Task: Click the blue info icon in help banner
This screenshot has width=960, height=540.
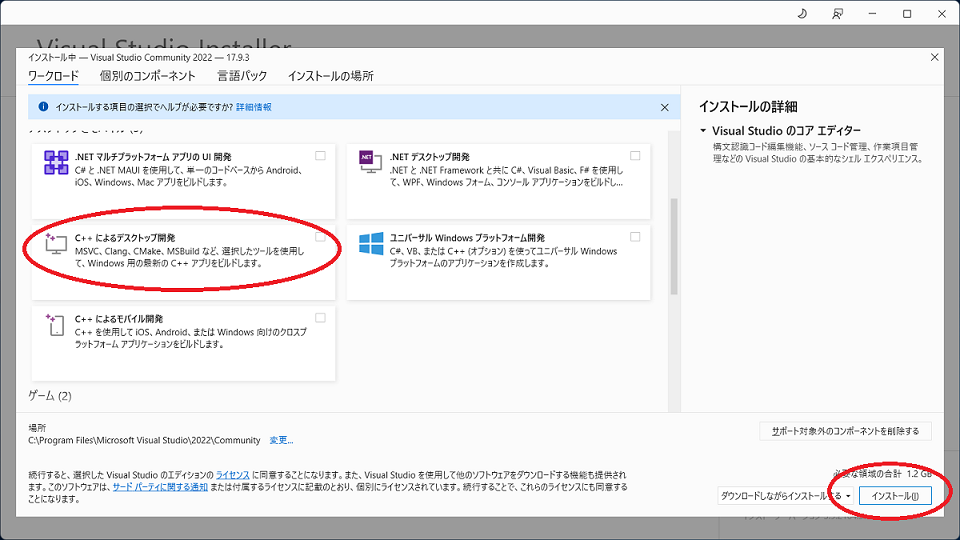Action: click(x=43, y=107)
